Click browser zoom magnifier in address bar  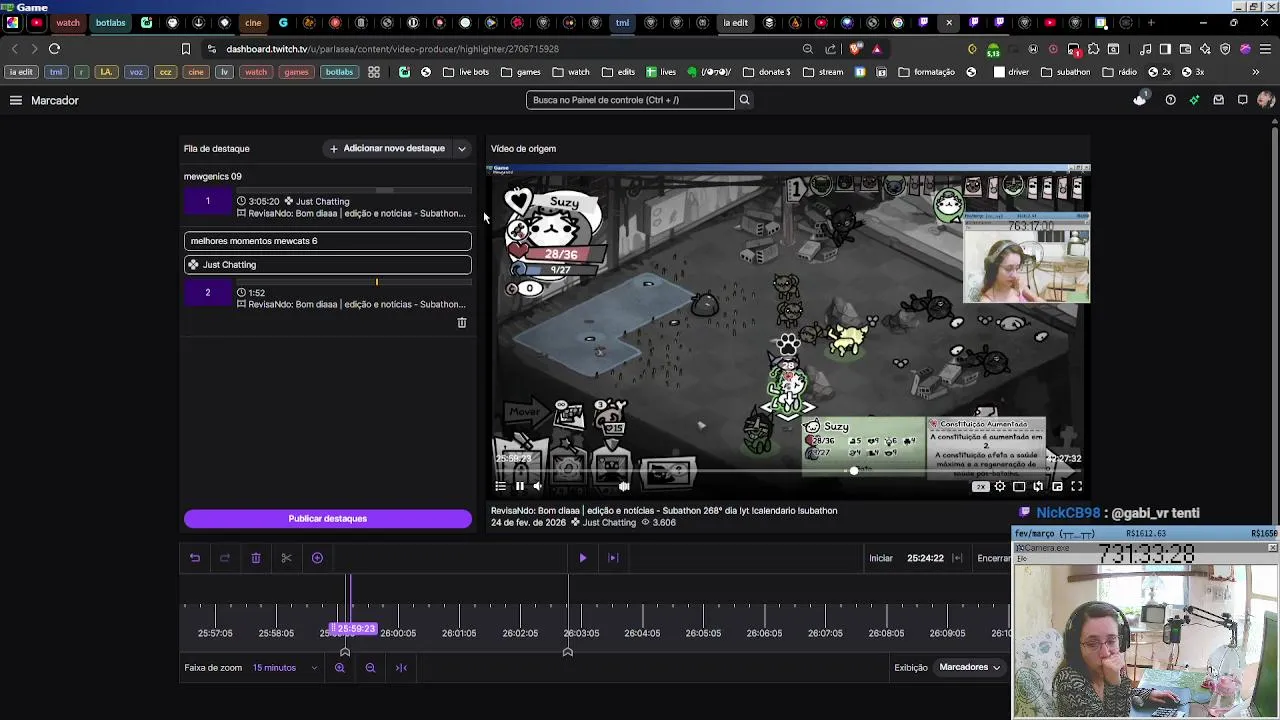pos(807,49)
